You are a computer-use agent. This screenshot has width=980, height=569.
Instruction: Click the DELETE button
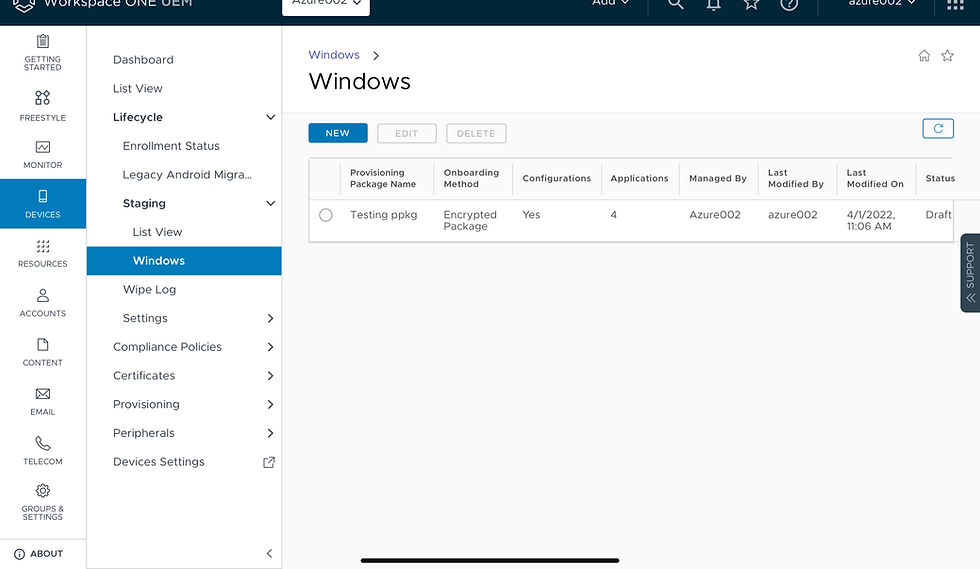click(x=476, y=133)
